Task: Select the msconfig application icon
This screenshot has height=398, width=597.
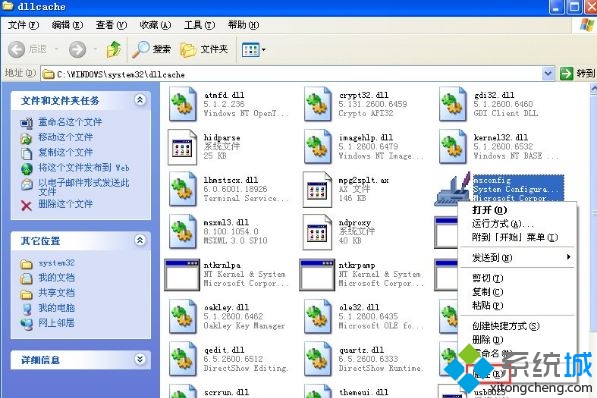Action: 453,189
